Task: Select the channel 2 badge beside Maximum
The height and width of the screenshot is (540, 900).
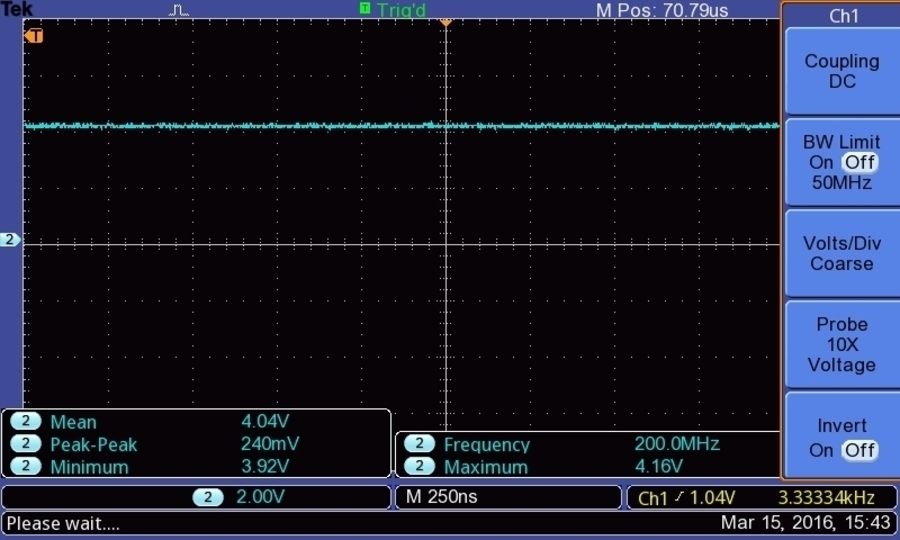Action: coord(419,466)
